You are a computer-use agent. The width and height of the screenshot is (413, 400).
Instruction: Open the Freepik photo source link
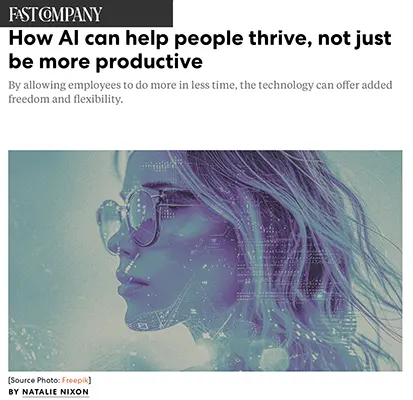[75, 380]
